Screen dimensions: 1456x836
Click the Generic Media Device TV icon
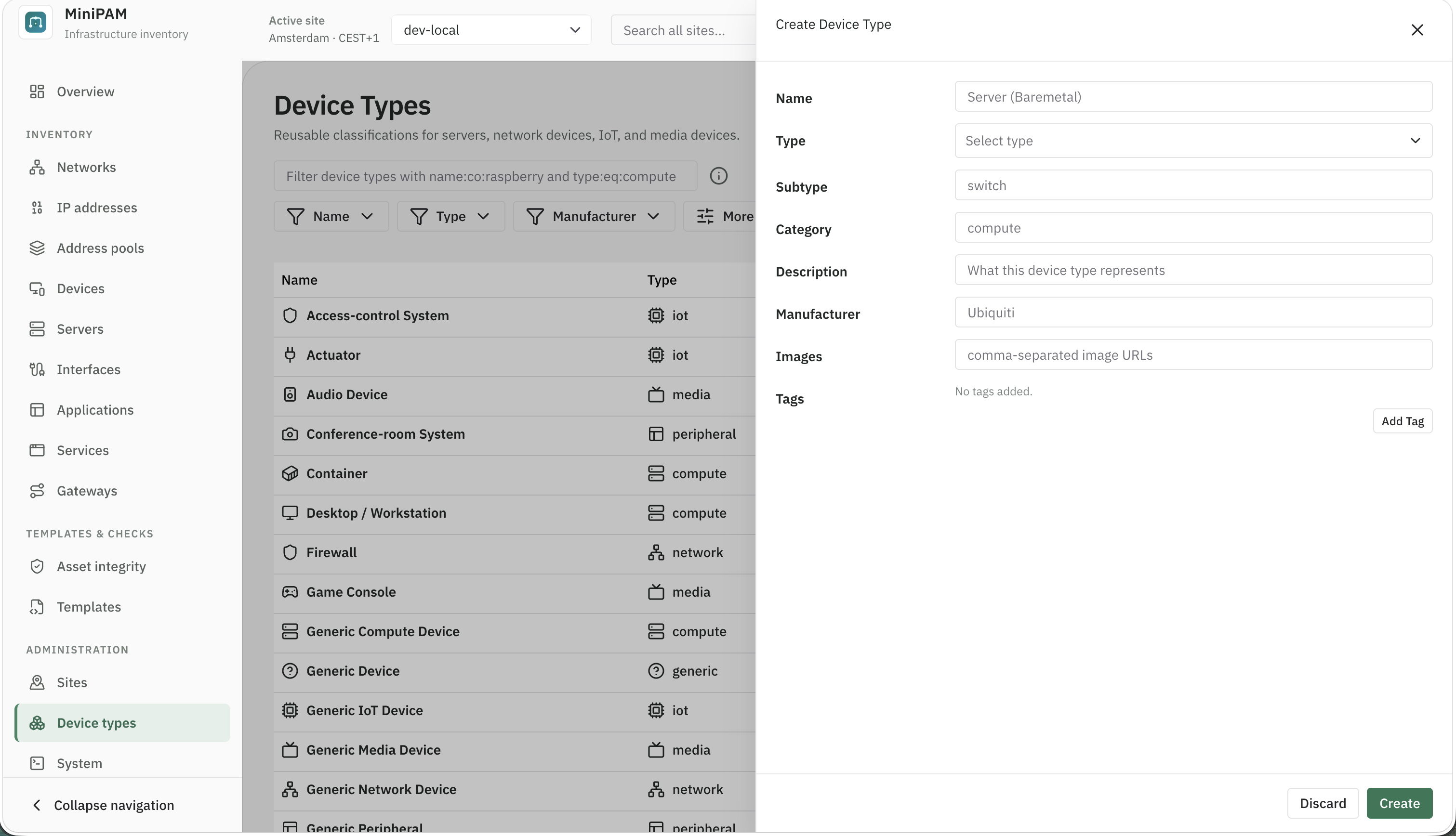point(290,750)
